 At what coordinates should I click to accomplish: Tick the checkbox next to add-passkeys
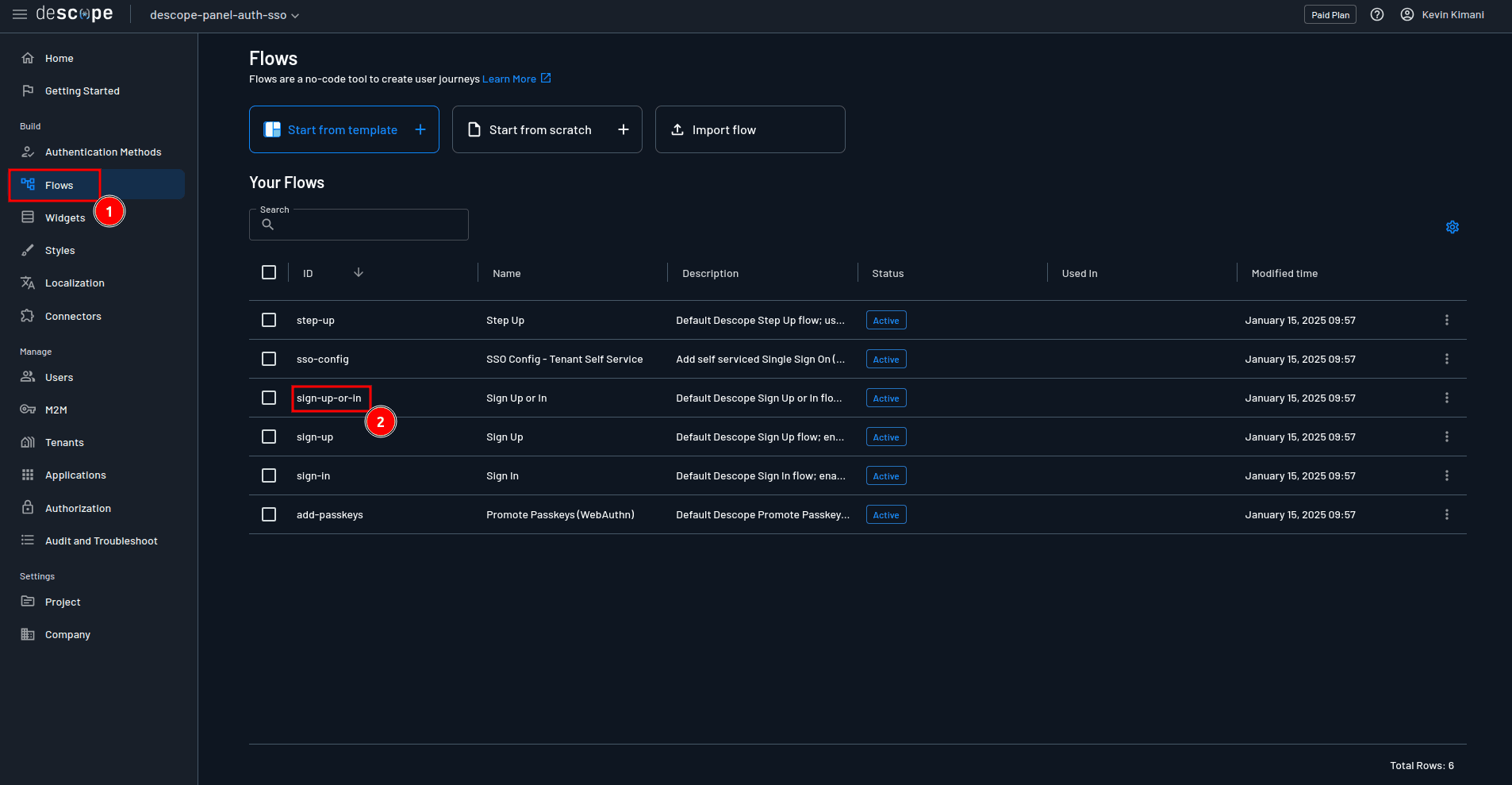click(x=269, y=514)
